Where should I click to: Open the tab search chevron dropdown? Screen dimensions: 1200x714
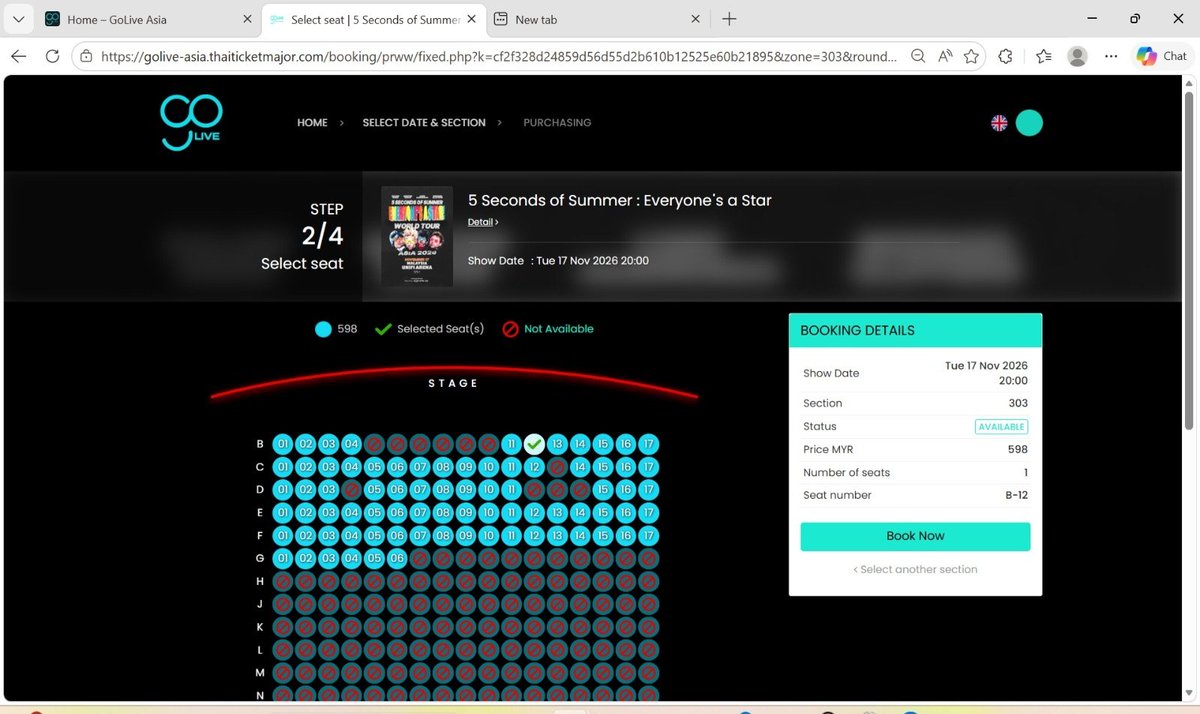tap(19, 19)
